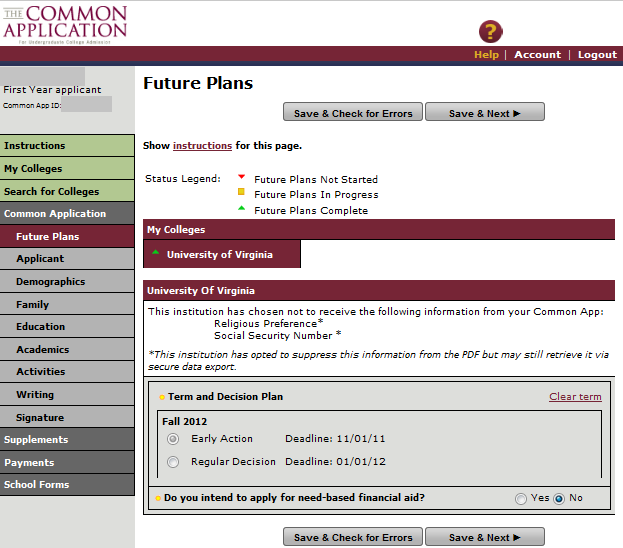Click the Deadline: 01/01/12 text
This screenshot has height=548, width=623.
point(335,462)
